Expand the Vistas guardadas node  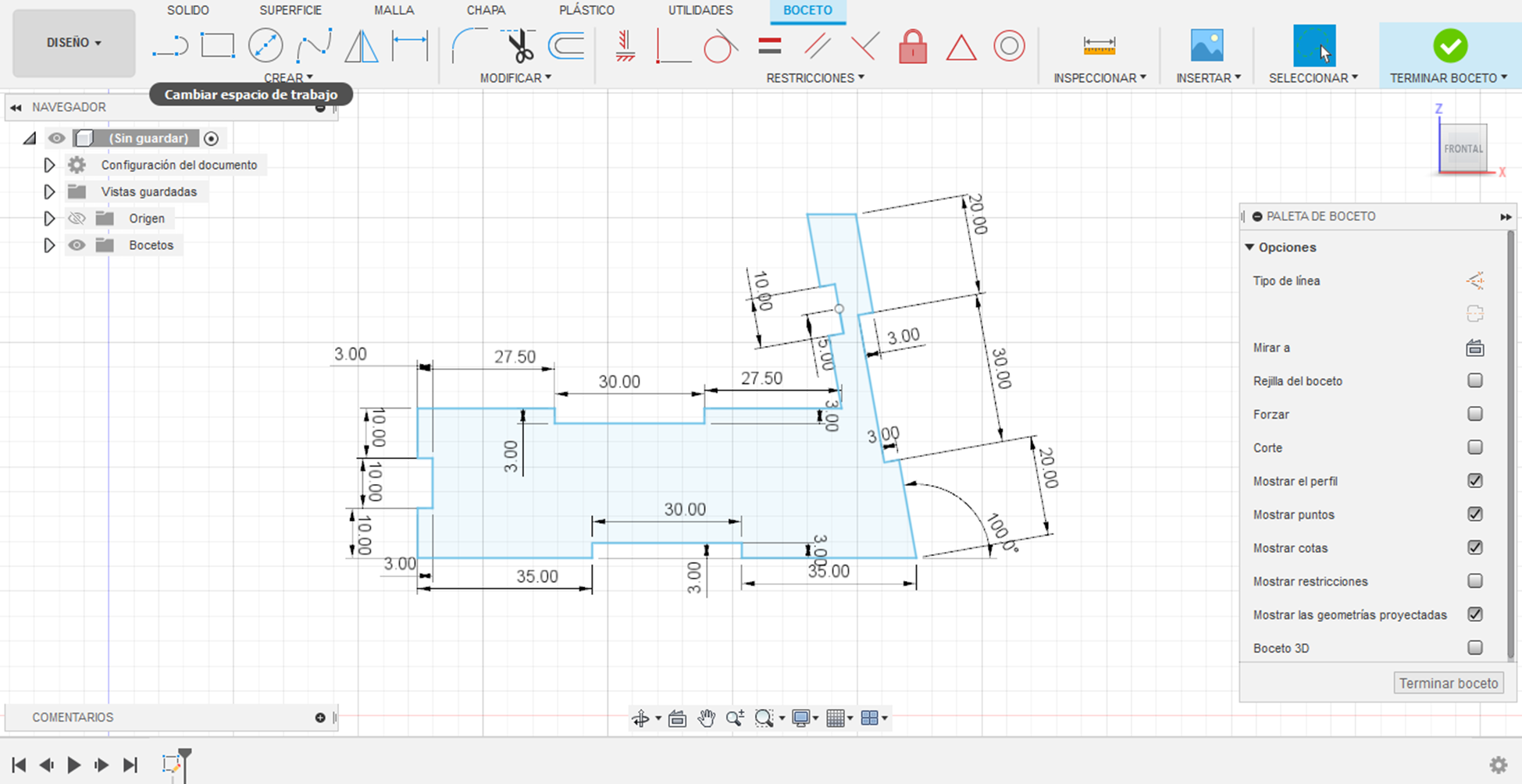tap(49, 192)
